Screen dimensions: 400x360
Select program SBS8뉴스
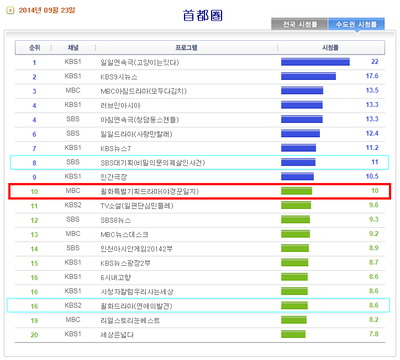click(116, 220)
